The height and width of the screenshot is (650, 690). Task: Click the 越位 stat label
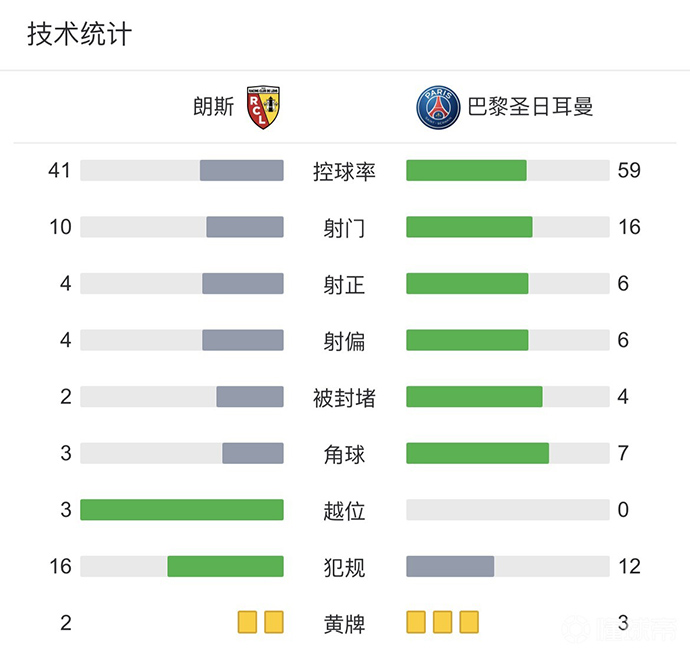pos(344,511)
